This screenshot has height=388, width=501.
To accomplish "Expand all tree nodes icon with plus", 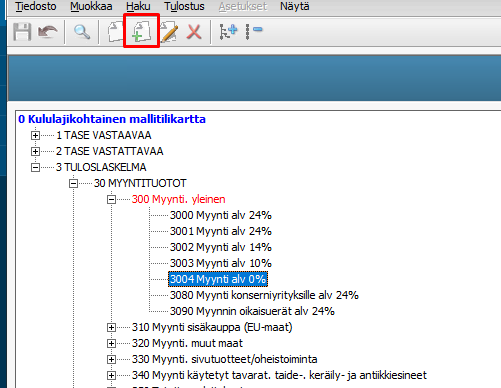I will [228, 32].
